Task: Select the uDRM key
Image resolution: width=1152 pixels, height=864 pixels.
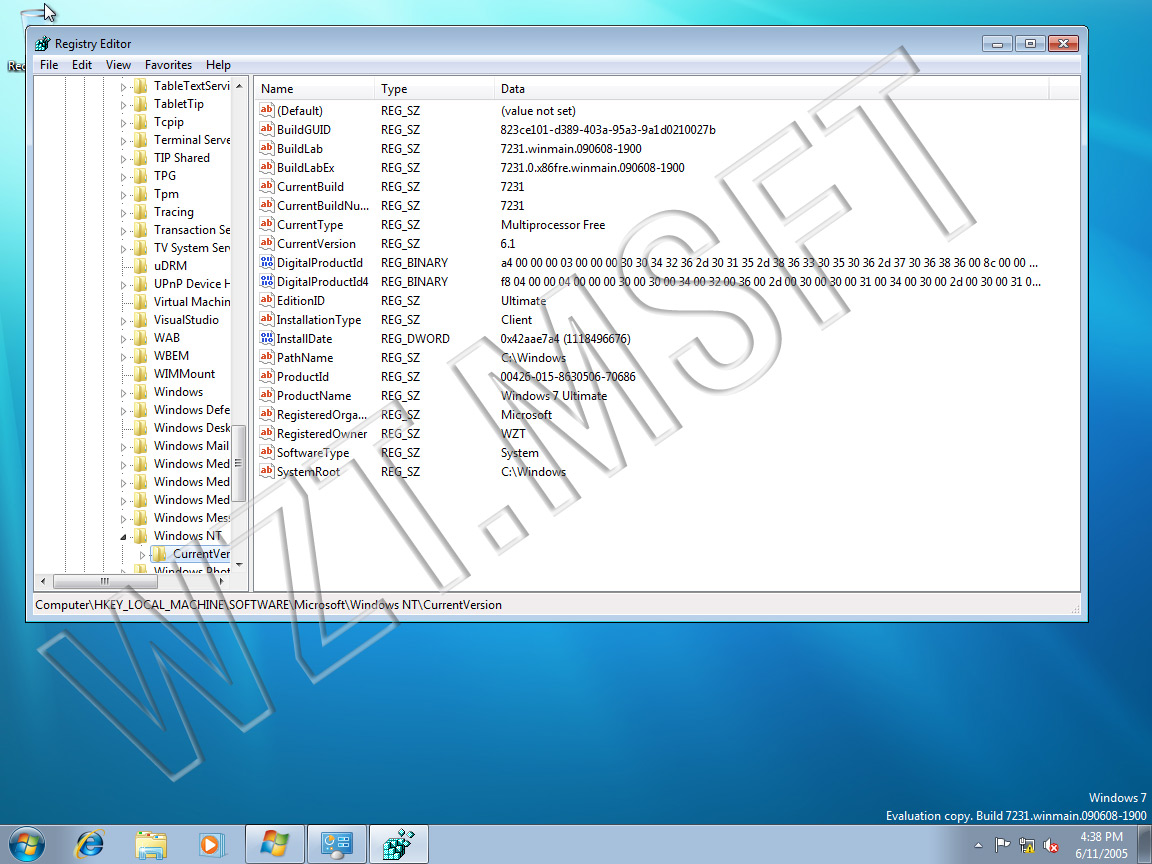Action: point(170,266)
